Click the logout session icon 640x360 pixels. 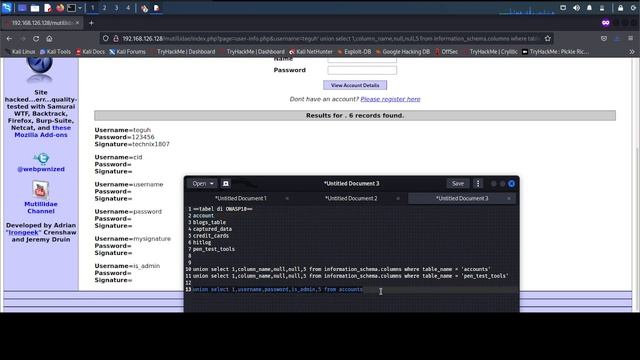(633, 8)
